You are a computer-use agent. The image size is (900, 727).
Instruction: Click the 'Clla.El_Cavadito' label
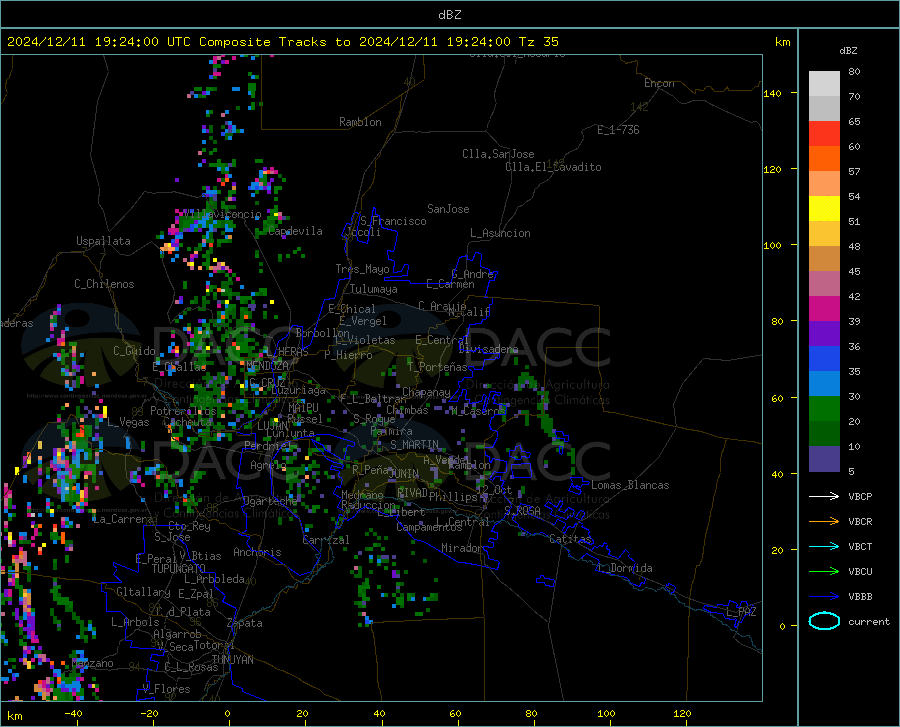pos(553,167)
